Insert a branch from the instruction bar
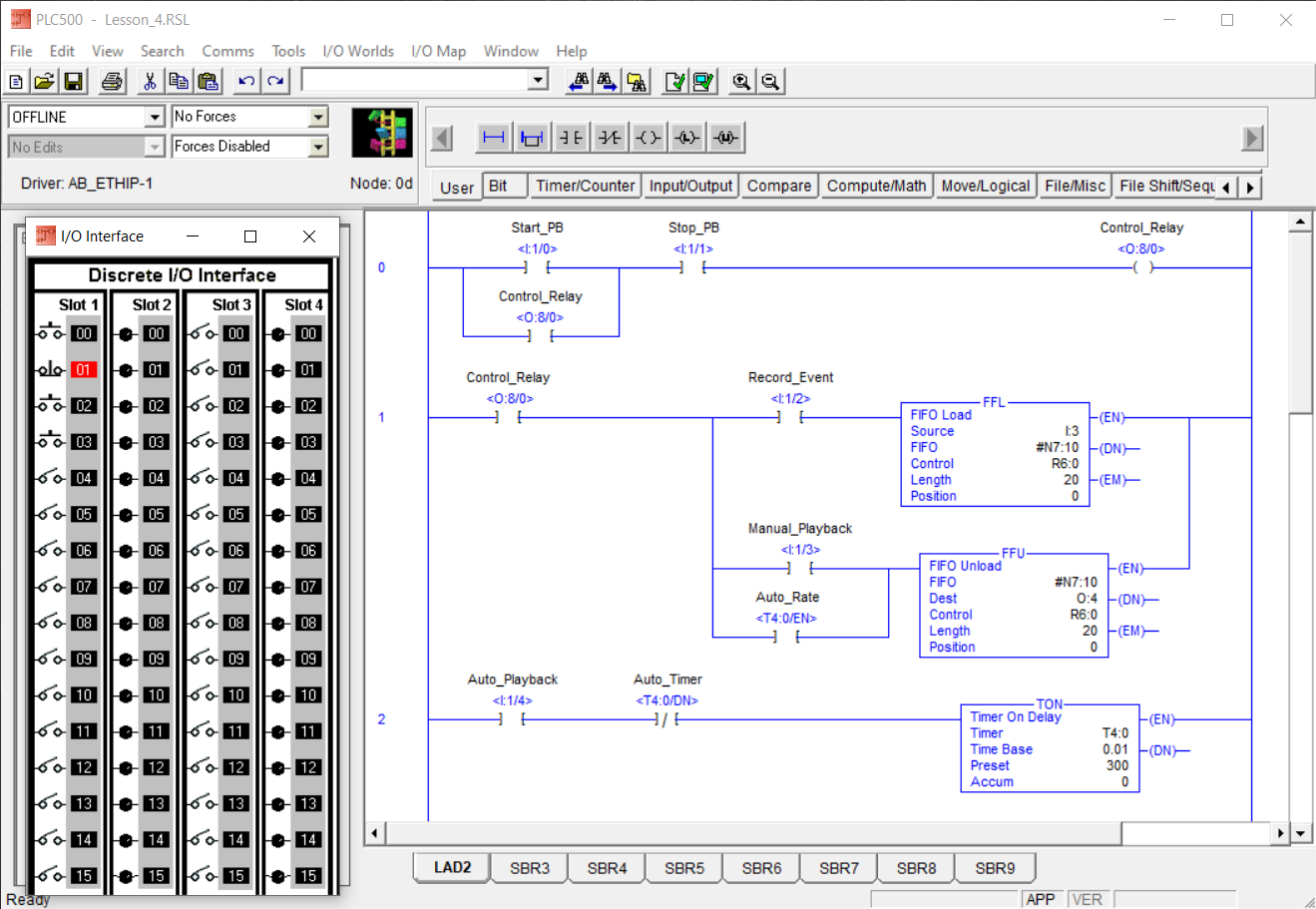 532,138
